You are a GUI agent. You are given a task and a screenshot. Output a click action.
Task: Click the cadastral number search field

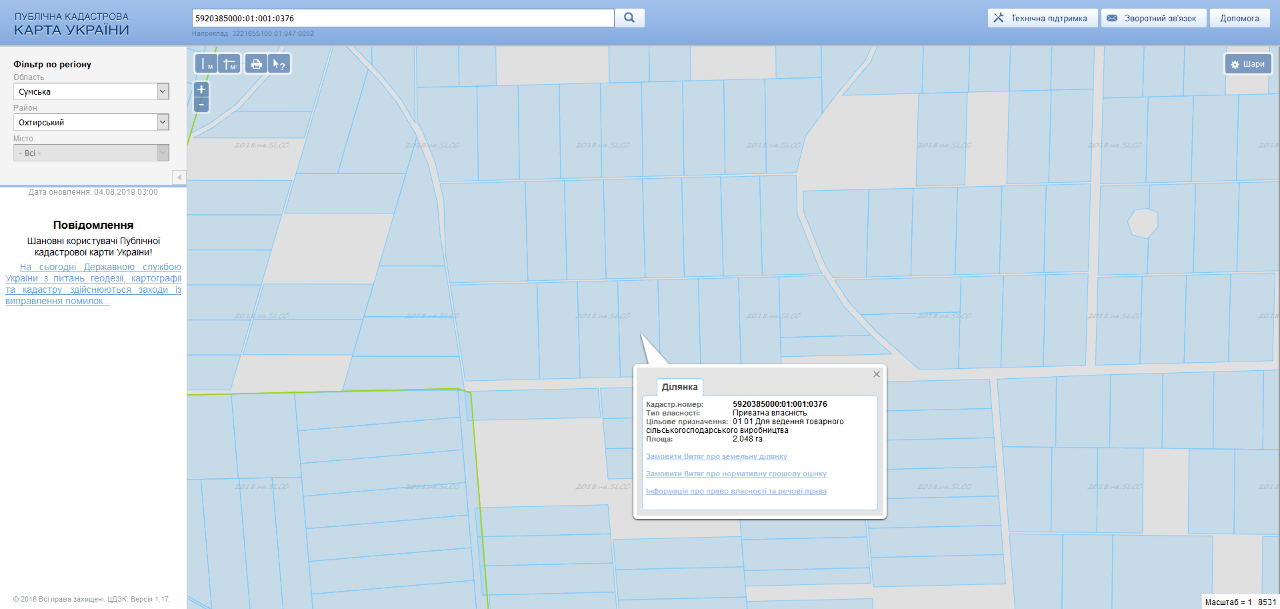click(x=402, y=18)
